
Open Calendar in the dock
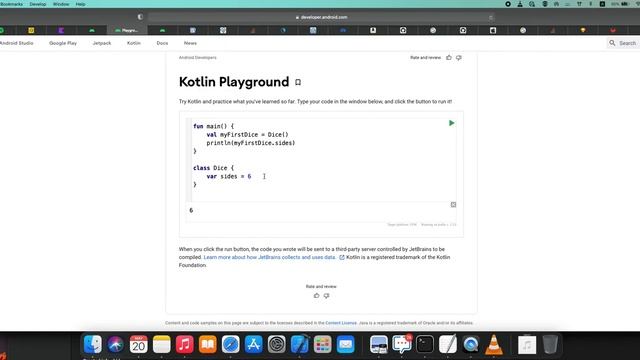138,344
